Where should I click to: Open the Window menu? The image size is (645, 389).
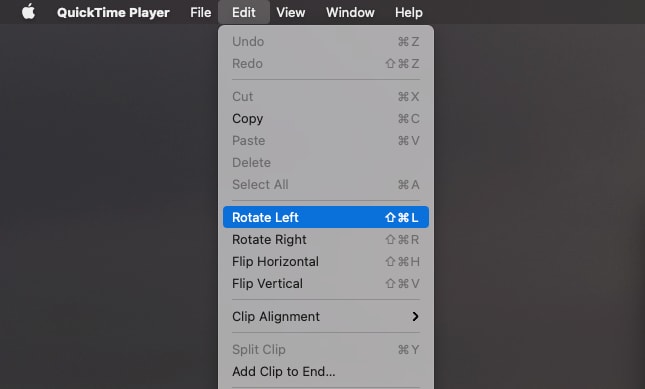(x=350, y=12)
